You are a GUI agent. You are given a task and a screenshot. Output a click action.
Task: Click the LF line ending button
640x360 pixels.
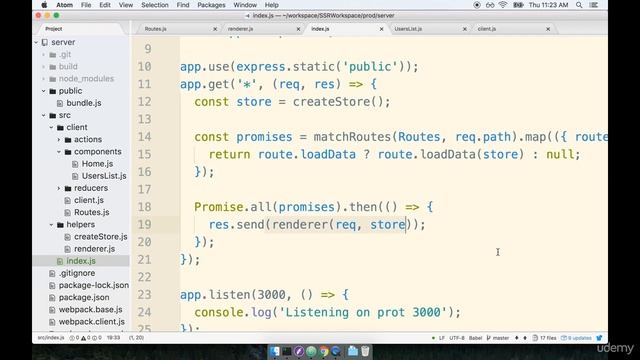(441, 338)
